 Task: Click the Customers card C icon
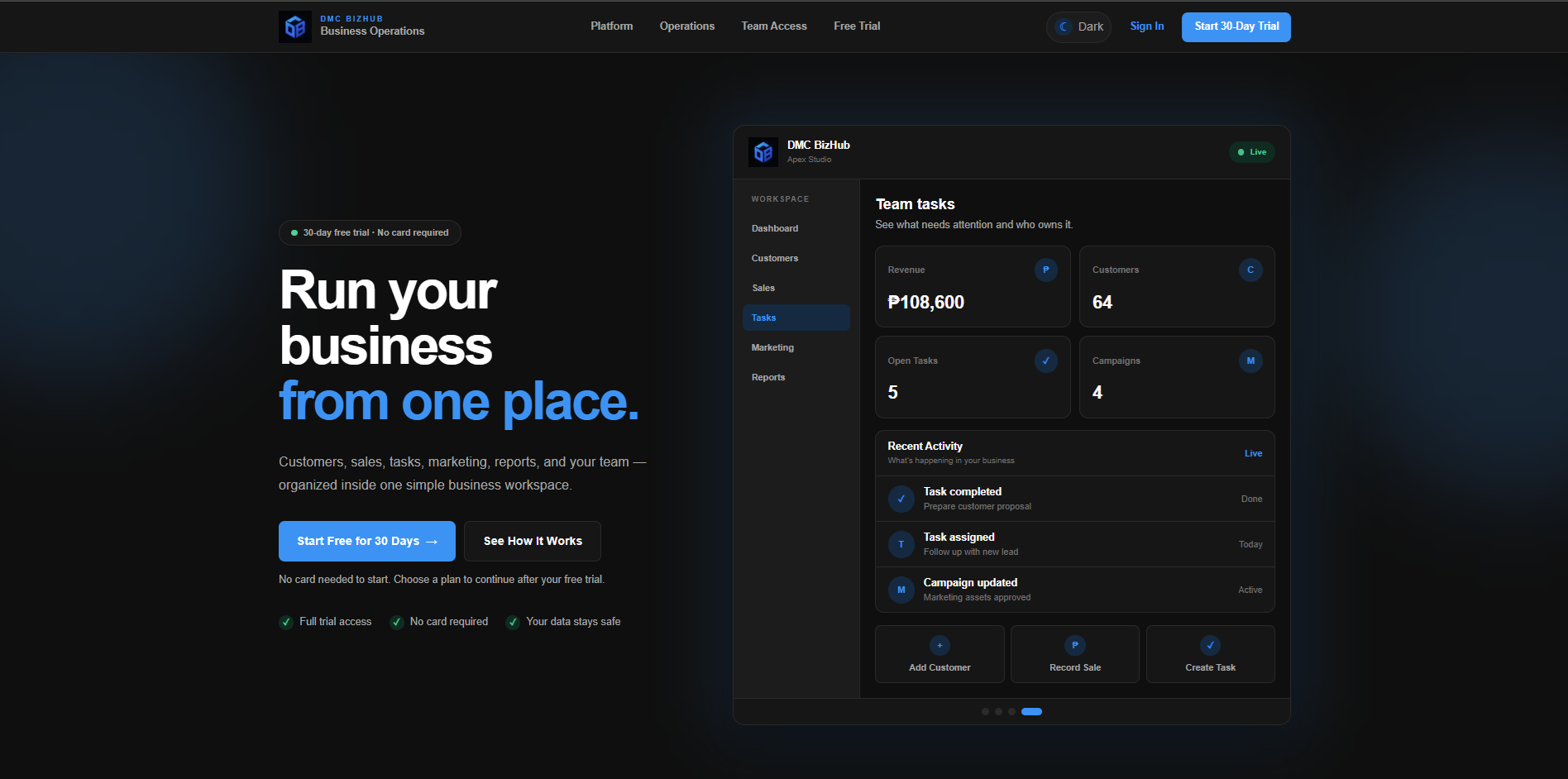coord(1250,270)
